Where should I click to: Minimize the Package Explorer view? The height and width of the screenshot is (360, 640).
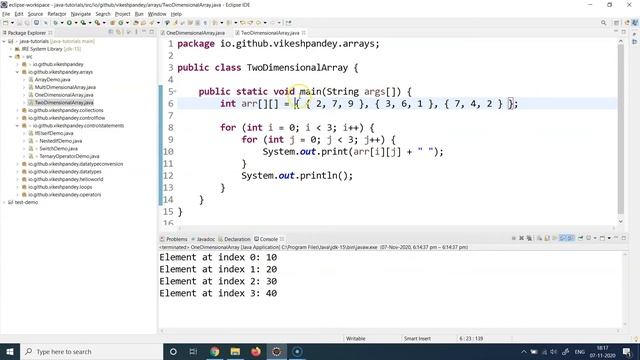[144, 32]
